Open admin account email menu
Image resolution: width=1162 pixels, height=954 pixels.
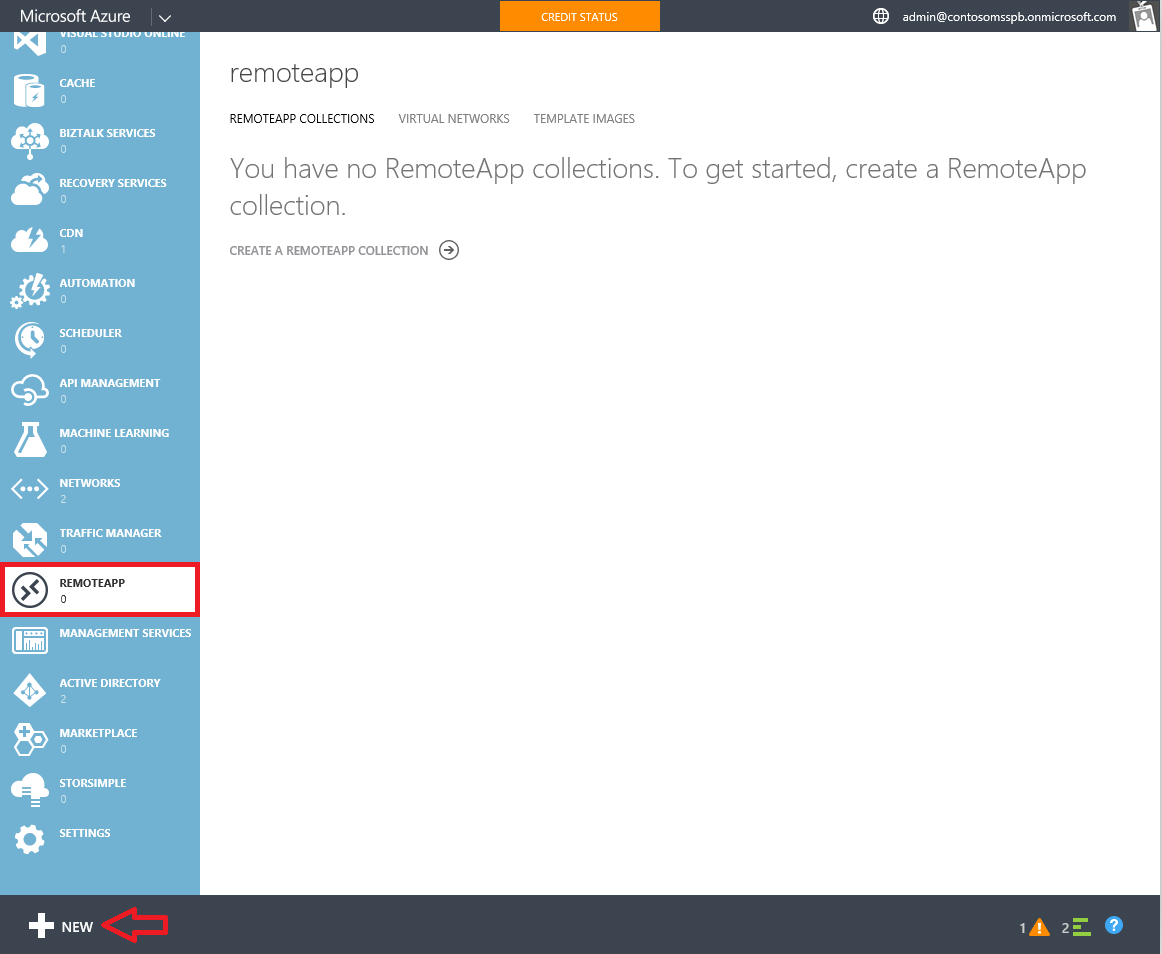click(x=1009, y=16)
